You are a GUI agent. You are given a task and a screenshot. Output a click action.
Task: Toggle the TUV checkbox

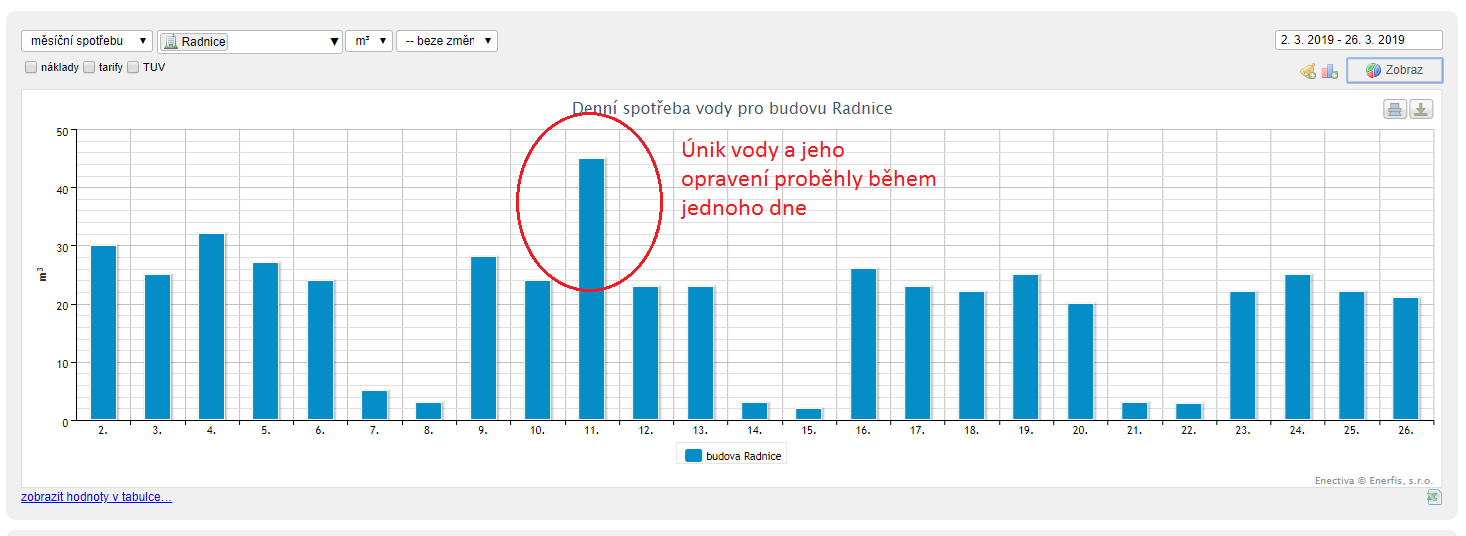click(x=133, y=68)
